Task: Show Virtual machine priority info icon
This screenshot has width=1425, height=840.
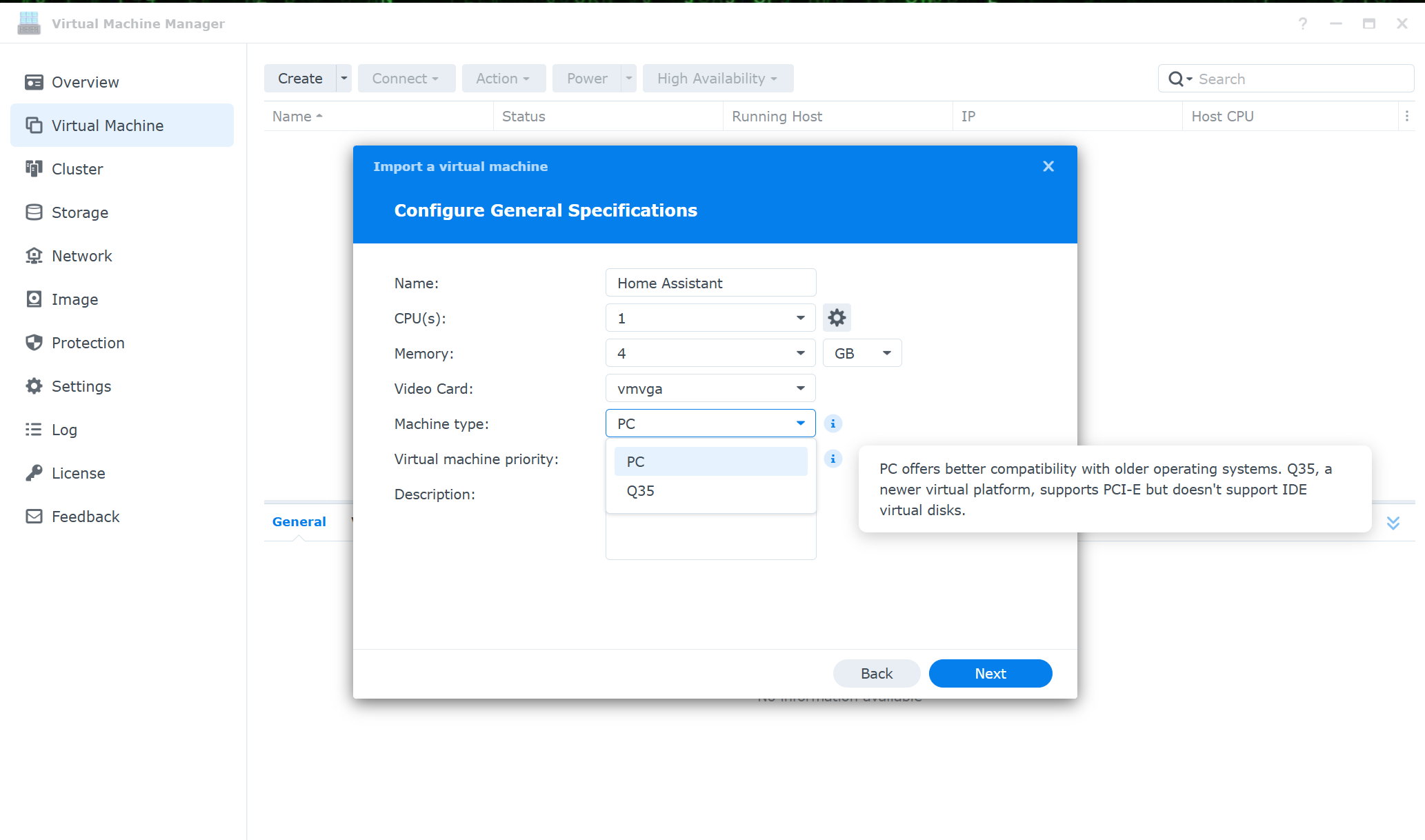Action: 833,459
